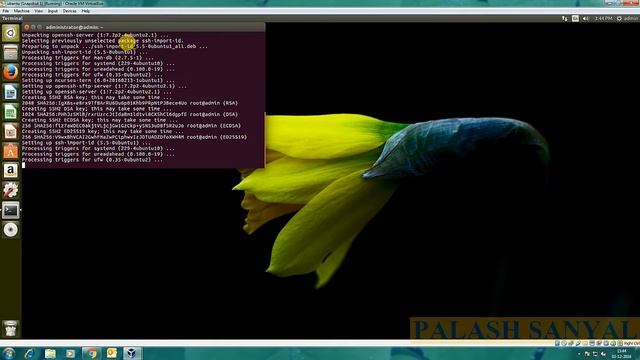Select the VirtualBox taskbar button
640x360 pixels.
pyautogui.click(x=132, y=353)
